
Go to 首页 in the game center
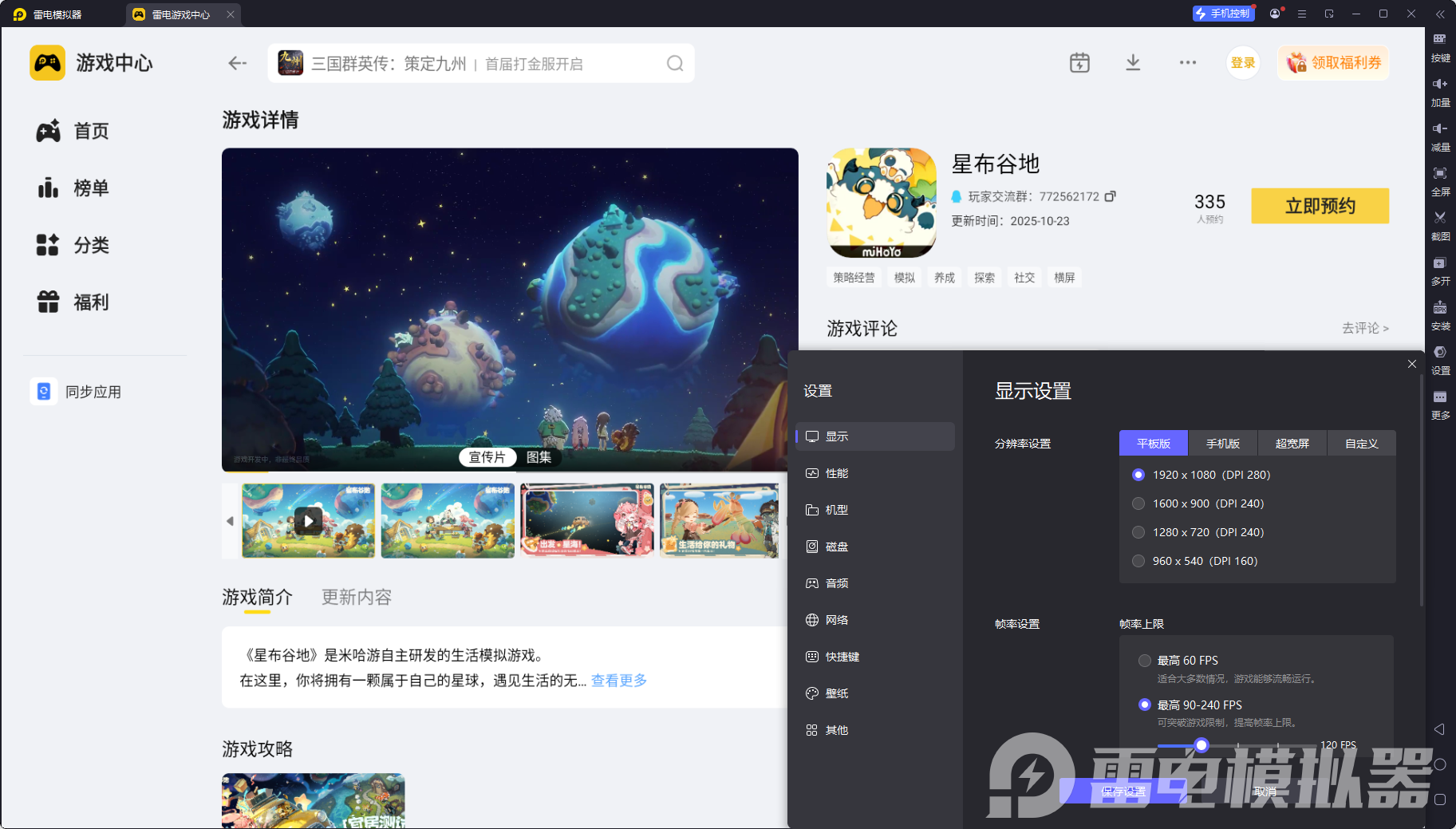click(x=73, y=131)
